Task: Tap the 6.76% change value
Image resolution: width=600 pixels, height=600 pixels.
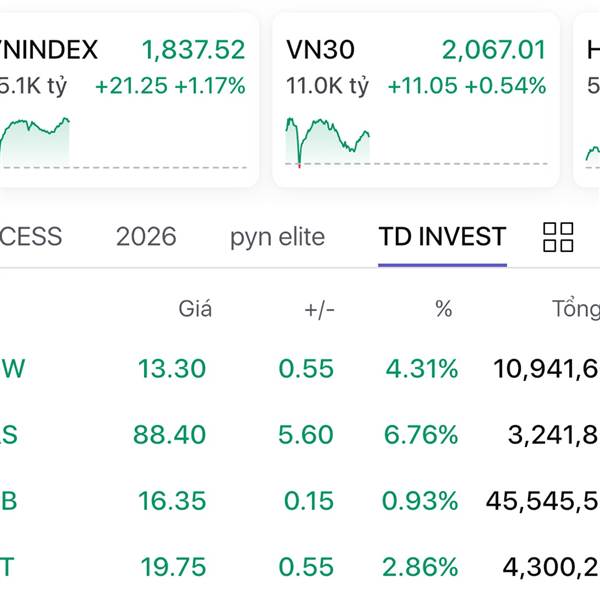Action: (x=422, y=435)
